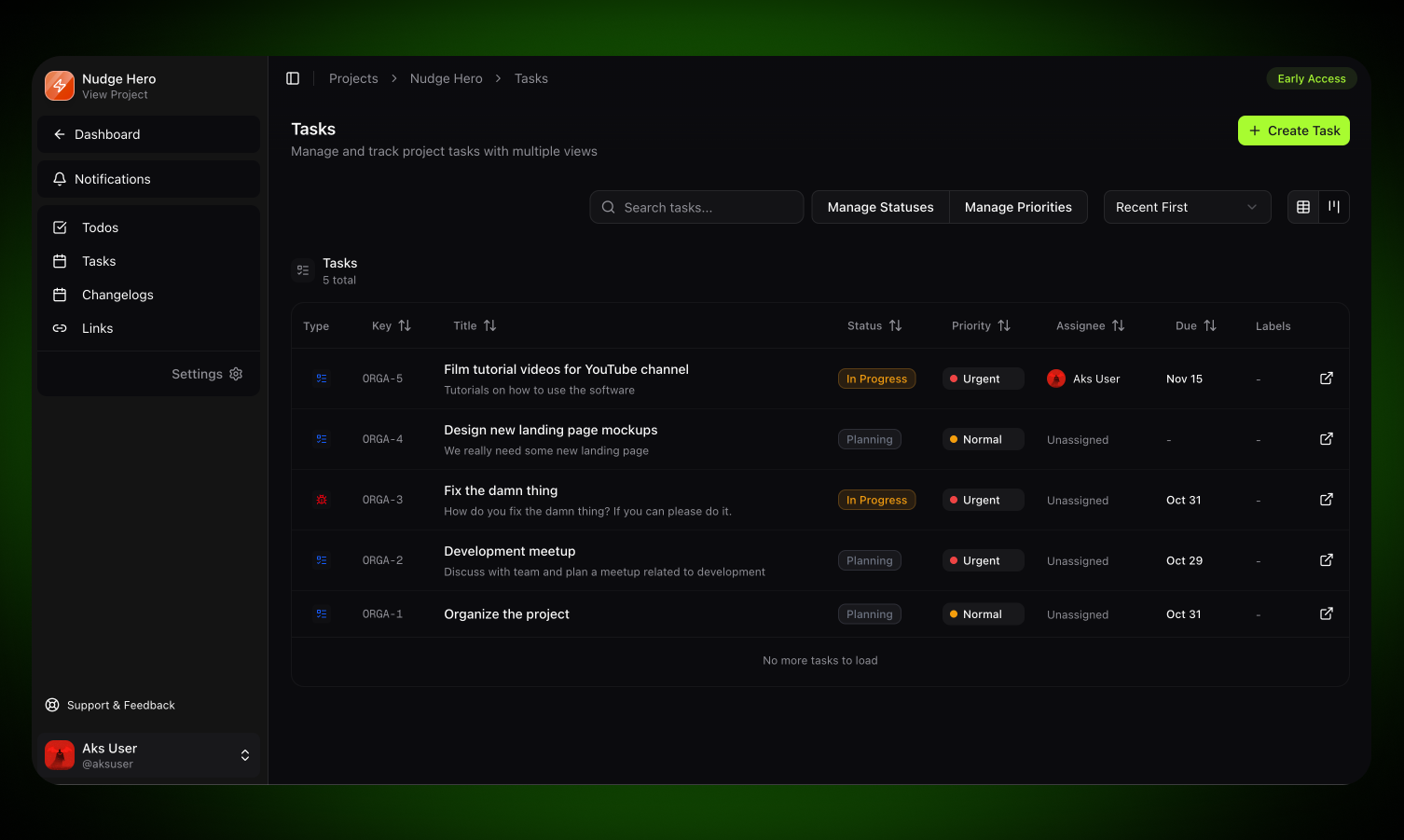The width and height of the screenshot is (1404, 840).
Task: Collapse the sidebar using the panel icon
Action: [x=293, y=77]
